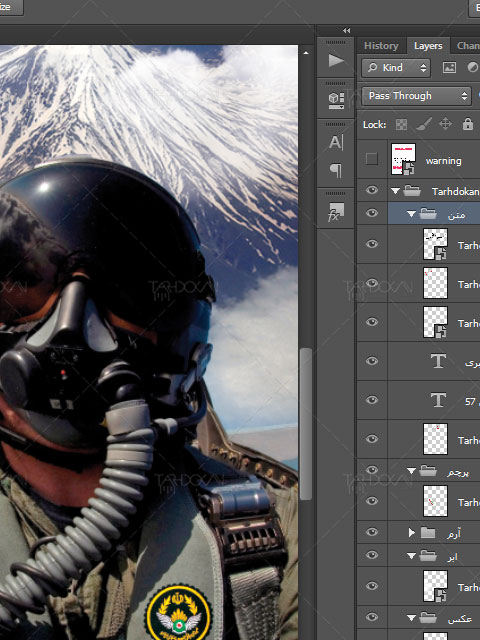Click the lock all padlock icon

468,124
